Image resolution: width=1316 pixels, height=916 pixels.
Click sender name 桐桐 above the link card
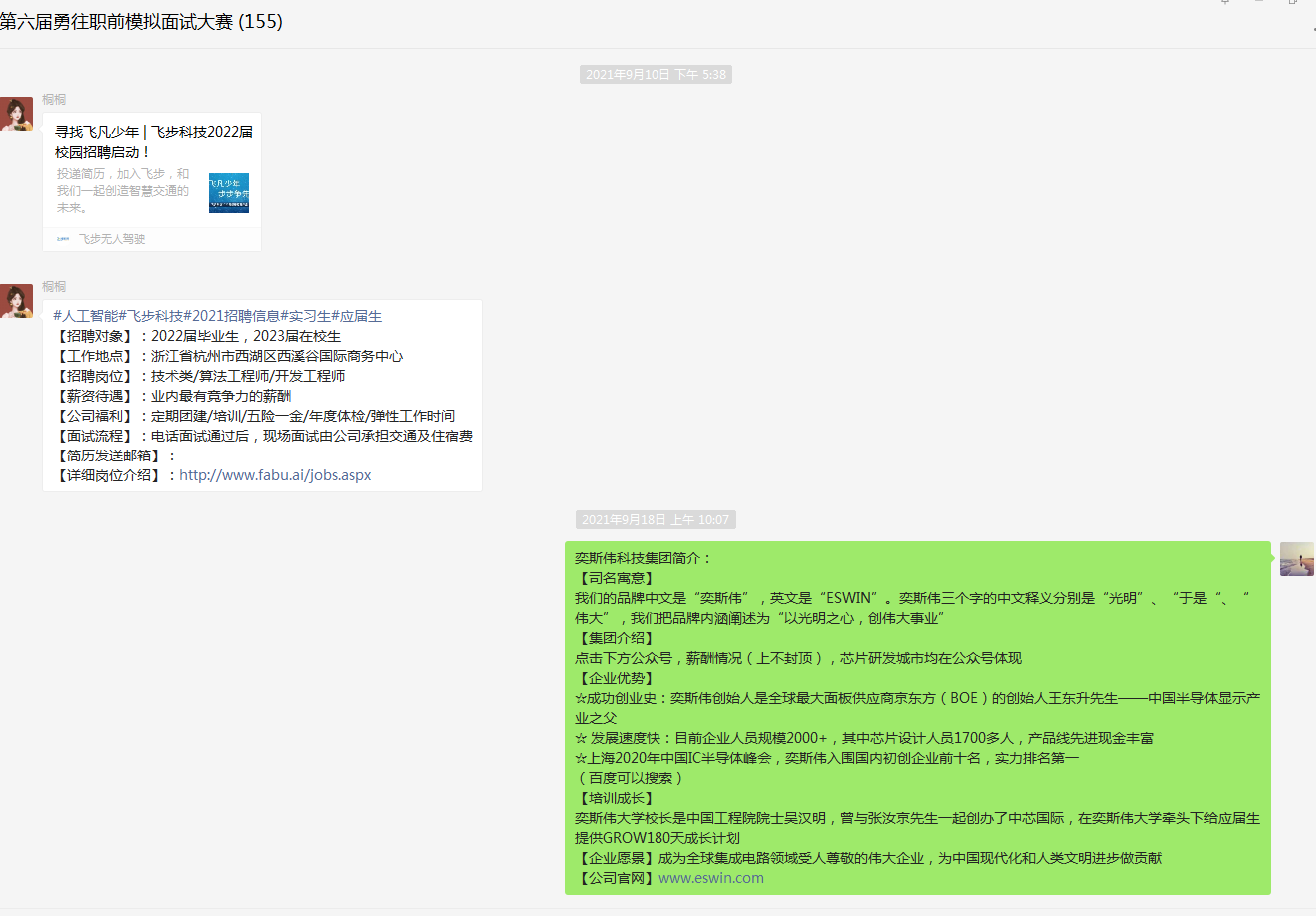(x=54, y=99)
